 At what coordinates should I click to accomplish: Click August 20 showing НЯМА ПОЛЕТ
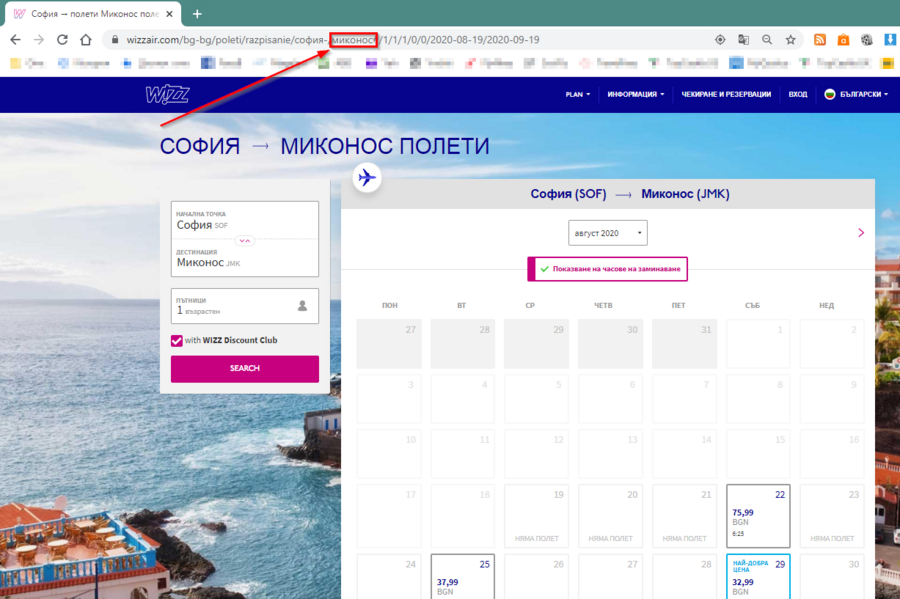610,516
